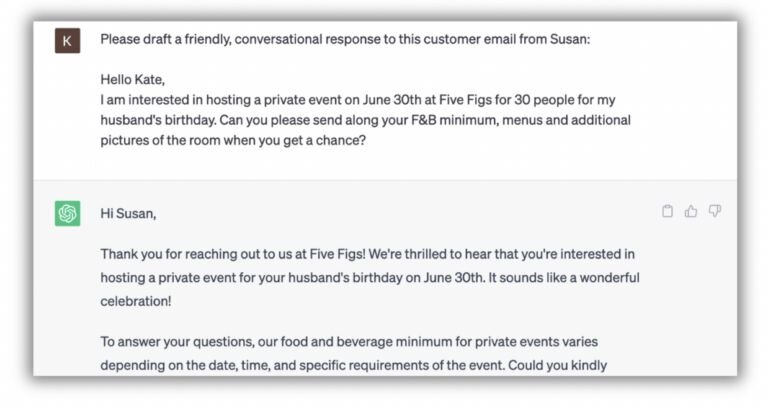Click the "Hi Susan," greeting
This screenshot has width=768, height=408.
(x=128, y=213)
